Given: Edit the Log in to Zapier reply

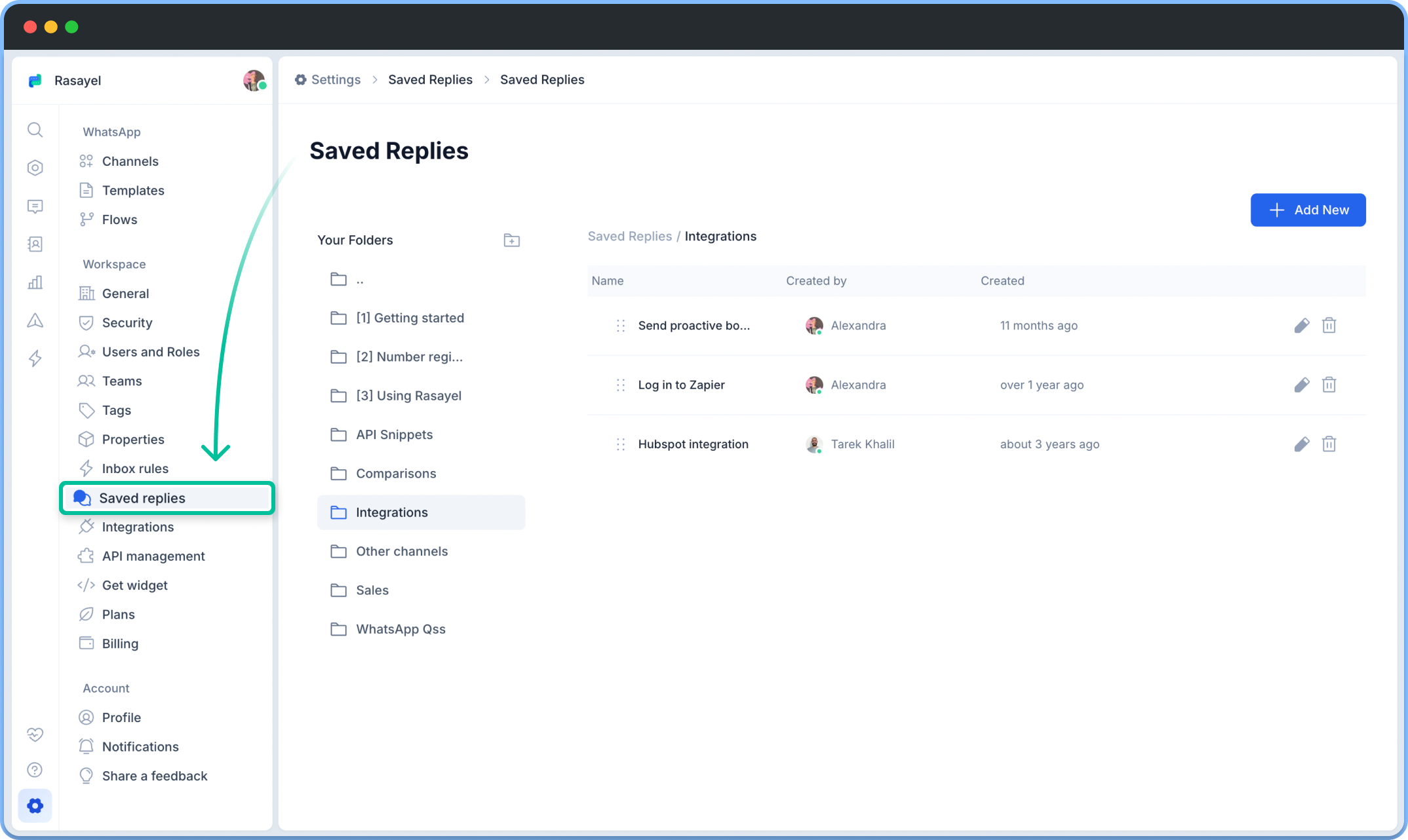Looking at the screenshot, I should [1301, 385].
